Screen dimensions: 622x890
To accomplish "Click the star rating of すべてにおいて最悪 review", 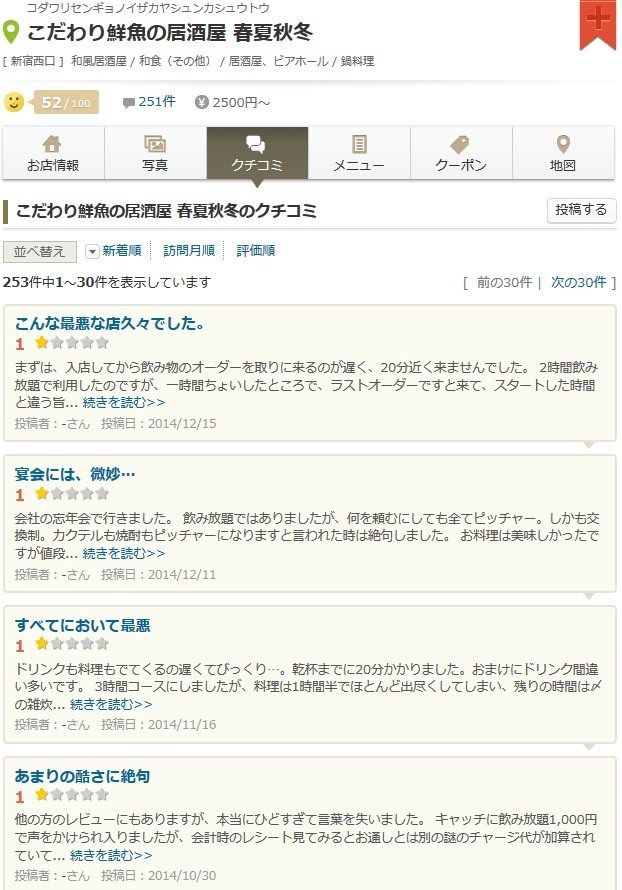I will [72, 644].
